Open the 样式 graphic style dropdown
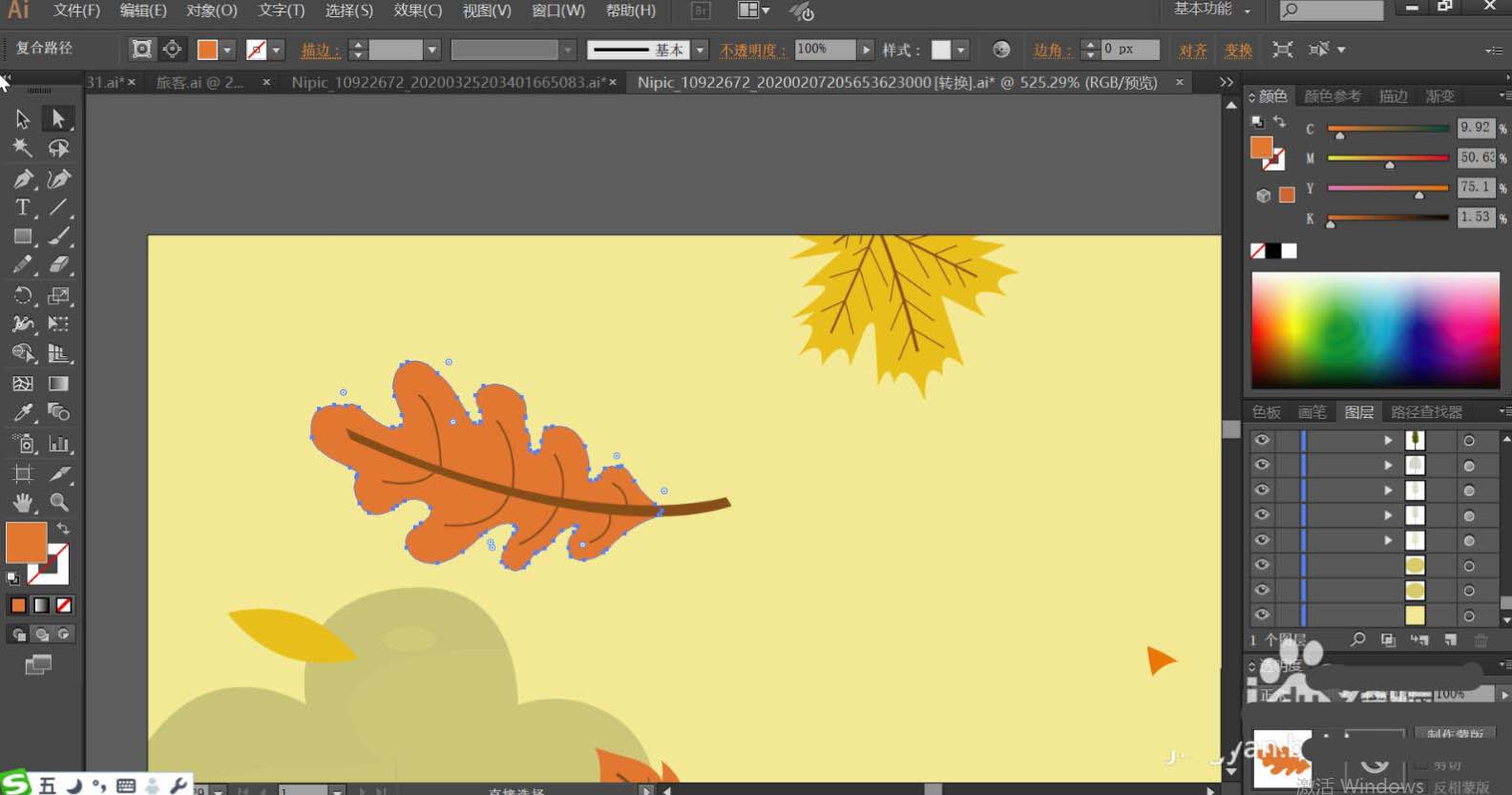 961,50
